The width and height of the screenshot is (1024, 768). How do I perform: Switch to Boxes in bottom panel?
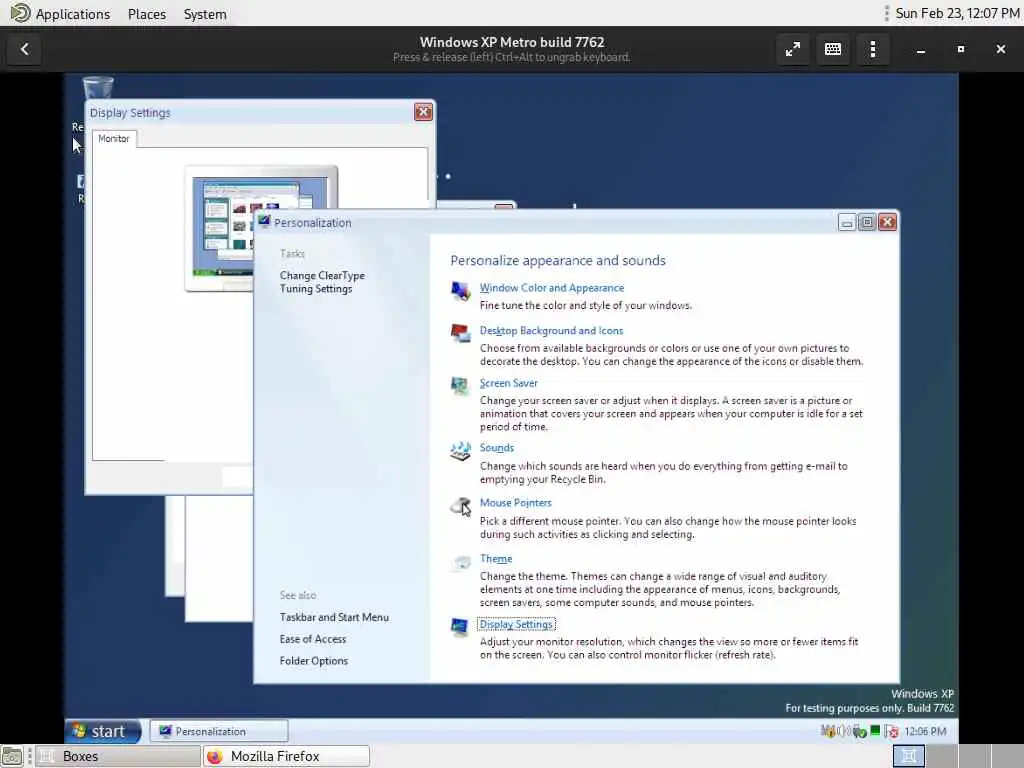[x=118, y=756]
